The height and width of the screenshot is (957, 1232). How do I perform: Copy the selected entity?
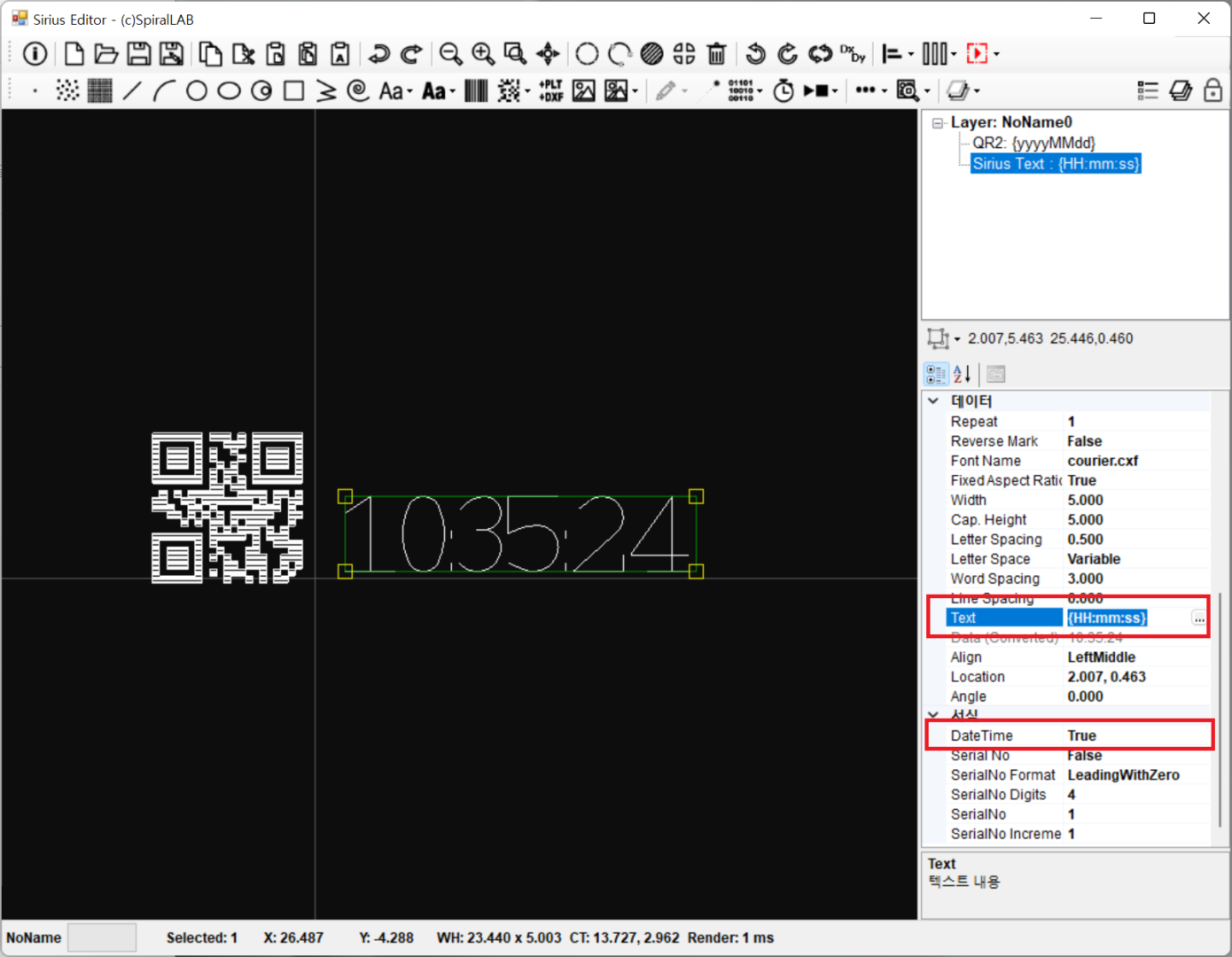[210, 54]
